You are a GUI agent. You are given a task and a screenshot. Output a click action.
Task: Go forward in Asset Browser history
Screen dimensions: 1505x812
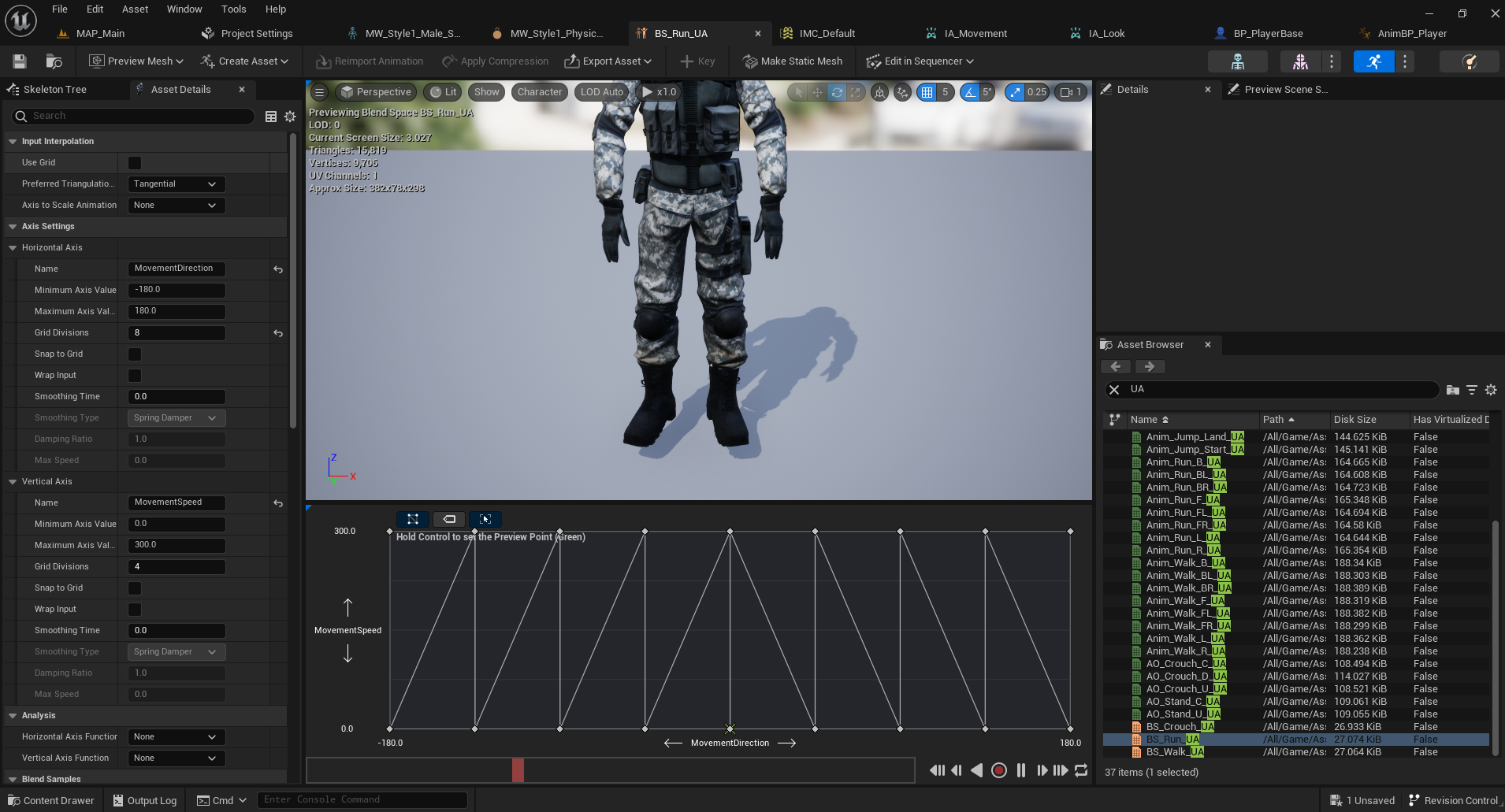point(1150,366)
